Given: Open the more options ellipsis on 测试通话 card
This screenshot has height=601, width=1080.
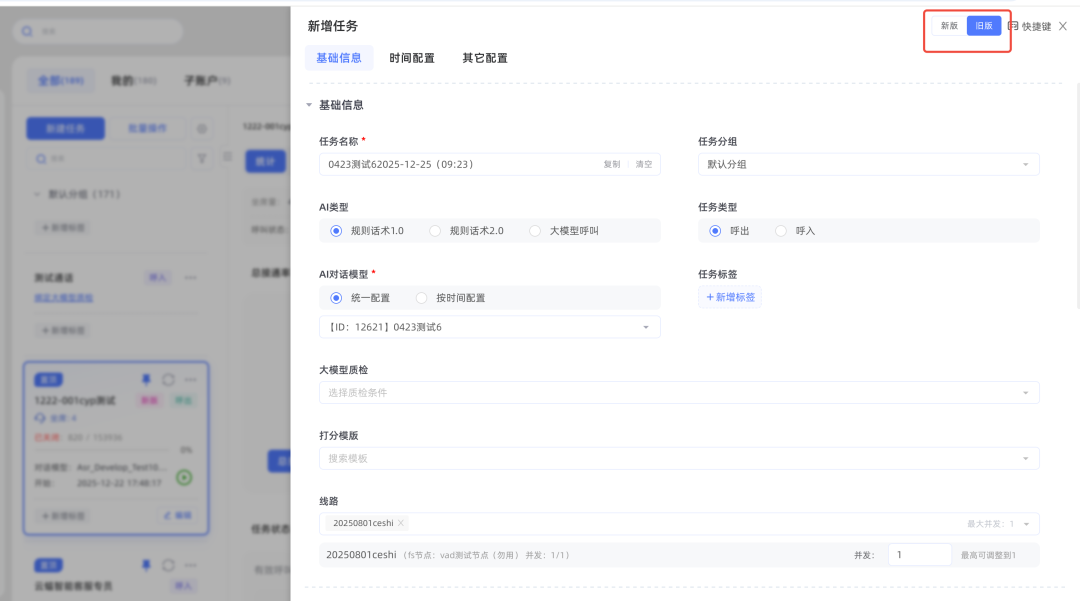Looking at the screenshot, I should click(190, 277).
